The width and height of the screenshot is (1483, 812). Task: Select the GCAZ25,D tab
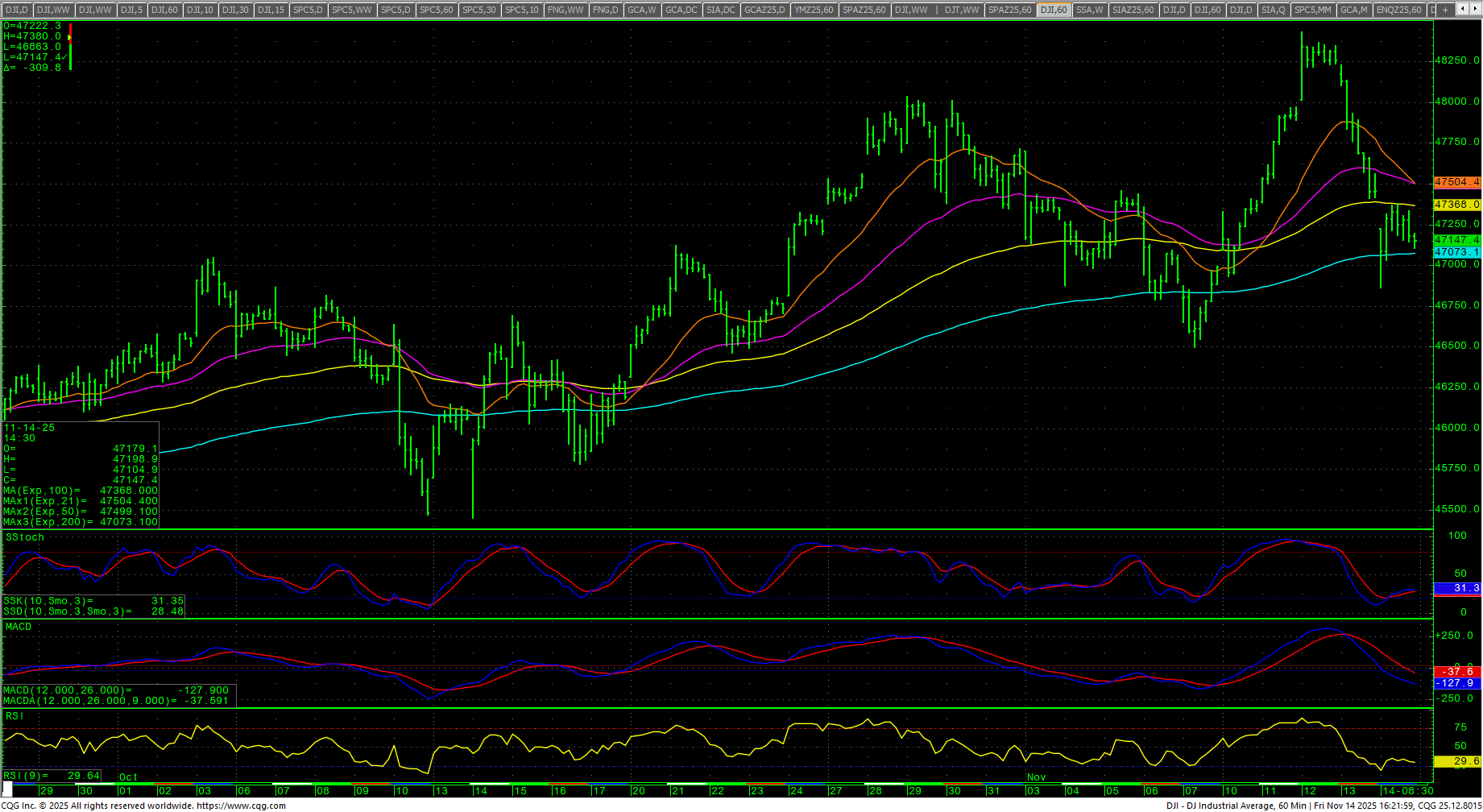click(764, 10)
